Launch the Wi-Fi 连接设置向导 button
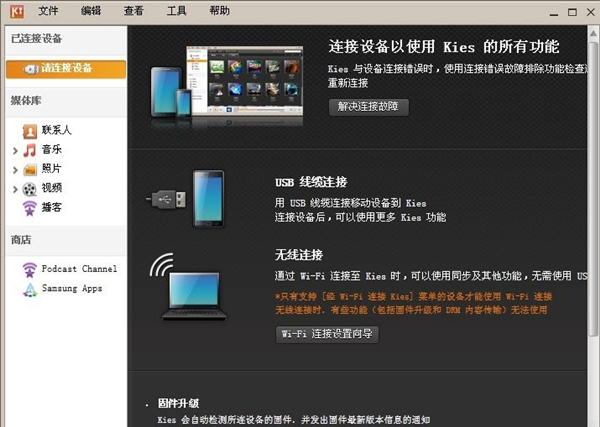 [327, 333]
